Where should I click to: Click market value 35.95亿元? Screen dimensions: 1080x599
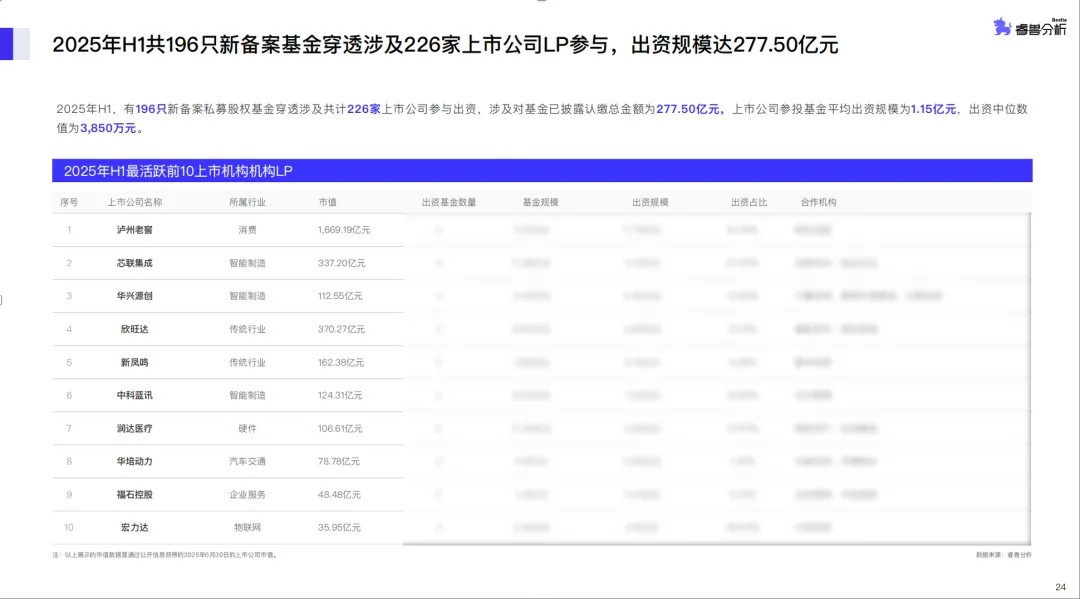(x=339, y=527)
